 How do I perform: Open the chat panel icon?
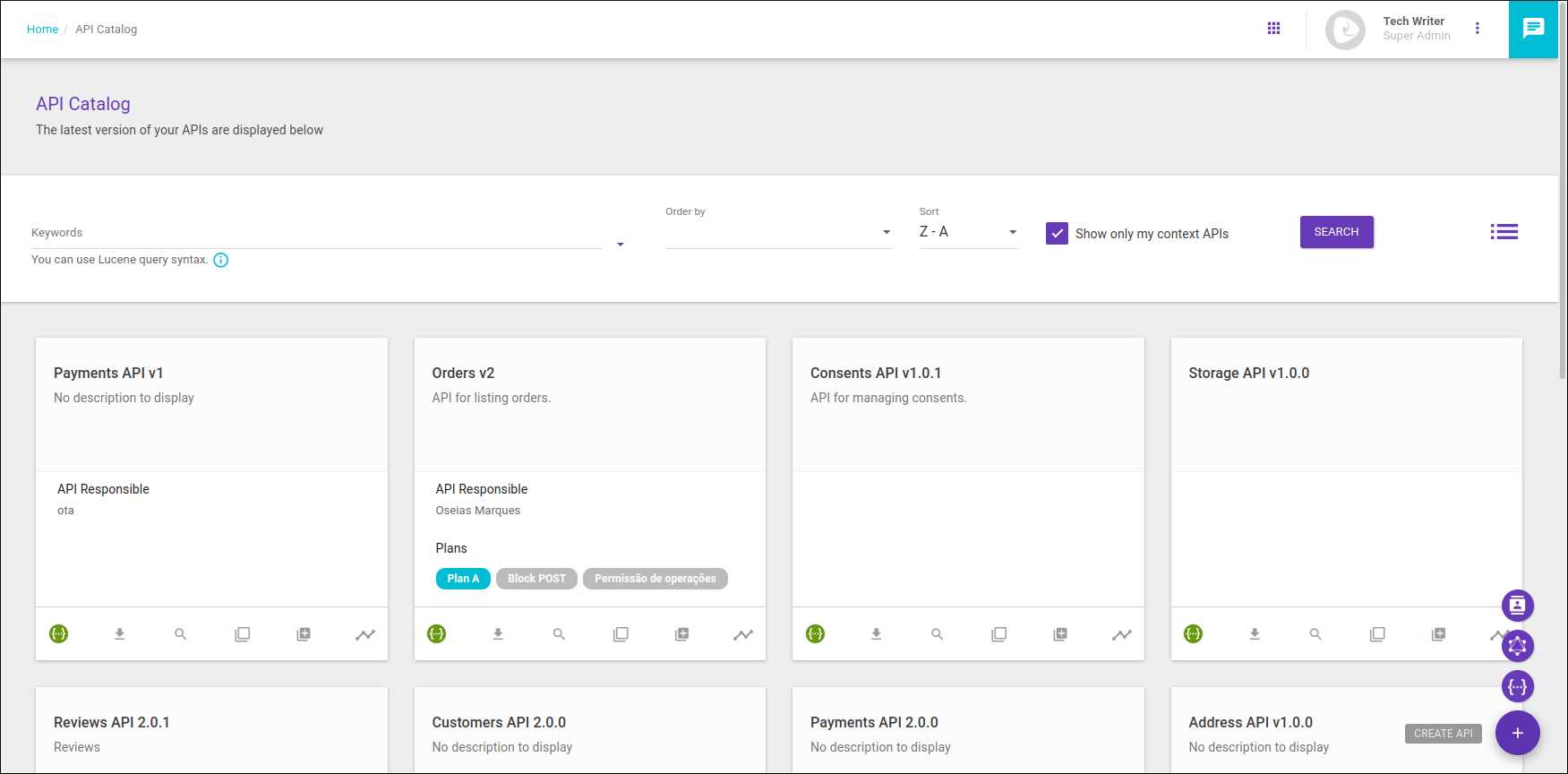click(x=1533, y=29)
